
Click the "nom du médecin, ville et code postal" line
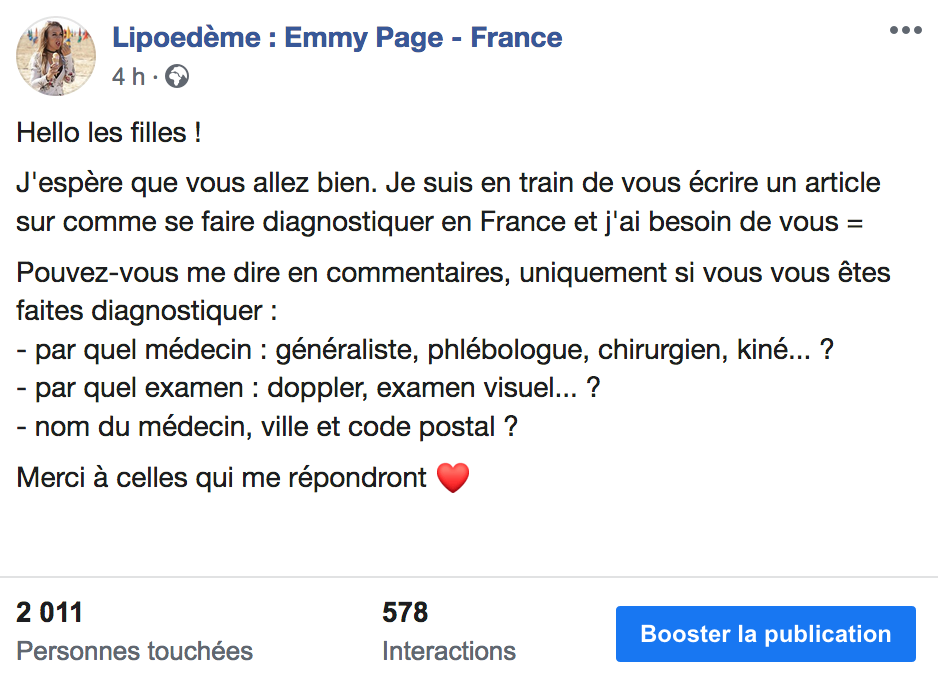(x=267, y=427)
